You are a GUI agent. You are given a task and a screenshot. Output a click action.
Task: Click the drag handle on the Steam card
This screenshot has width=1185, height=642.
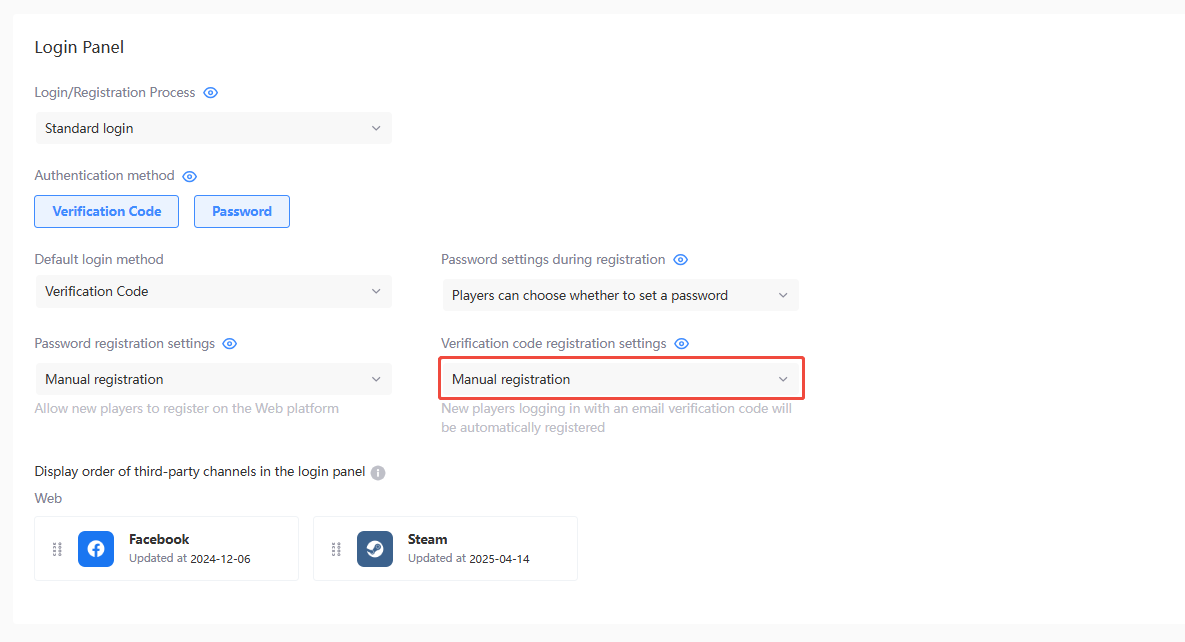click(336, 548)
